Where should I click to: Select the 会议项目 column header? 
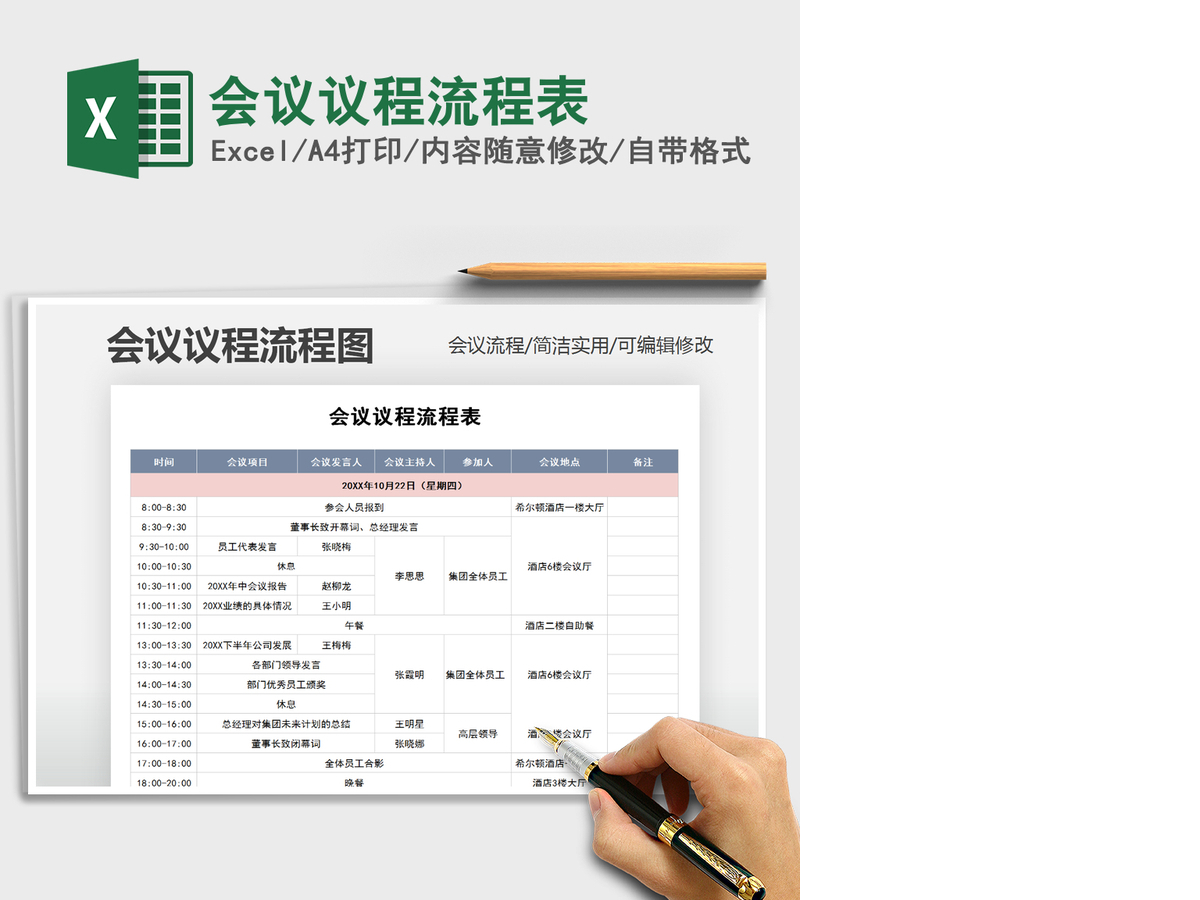(x=247, y=462)
